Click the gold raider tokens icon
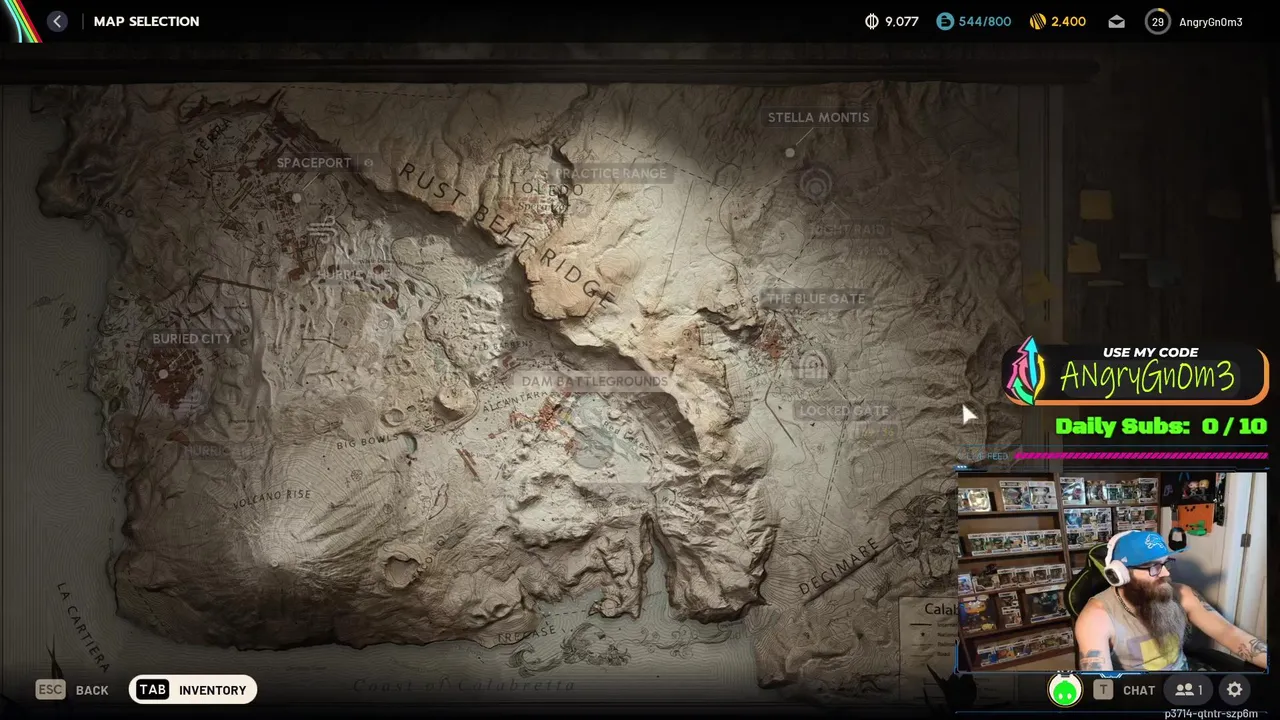Screen dimensions: 1280x720 [1037, 21]
